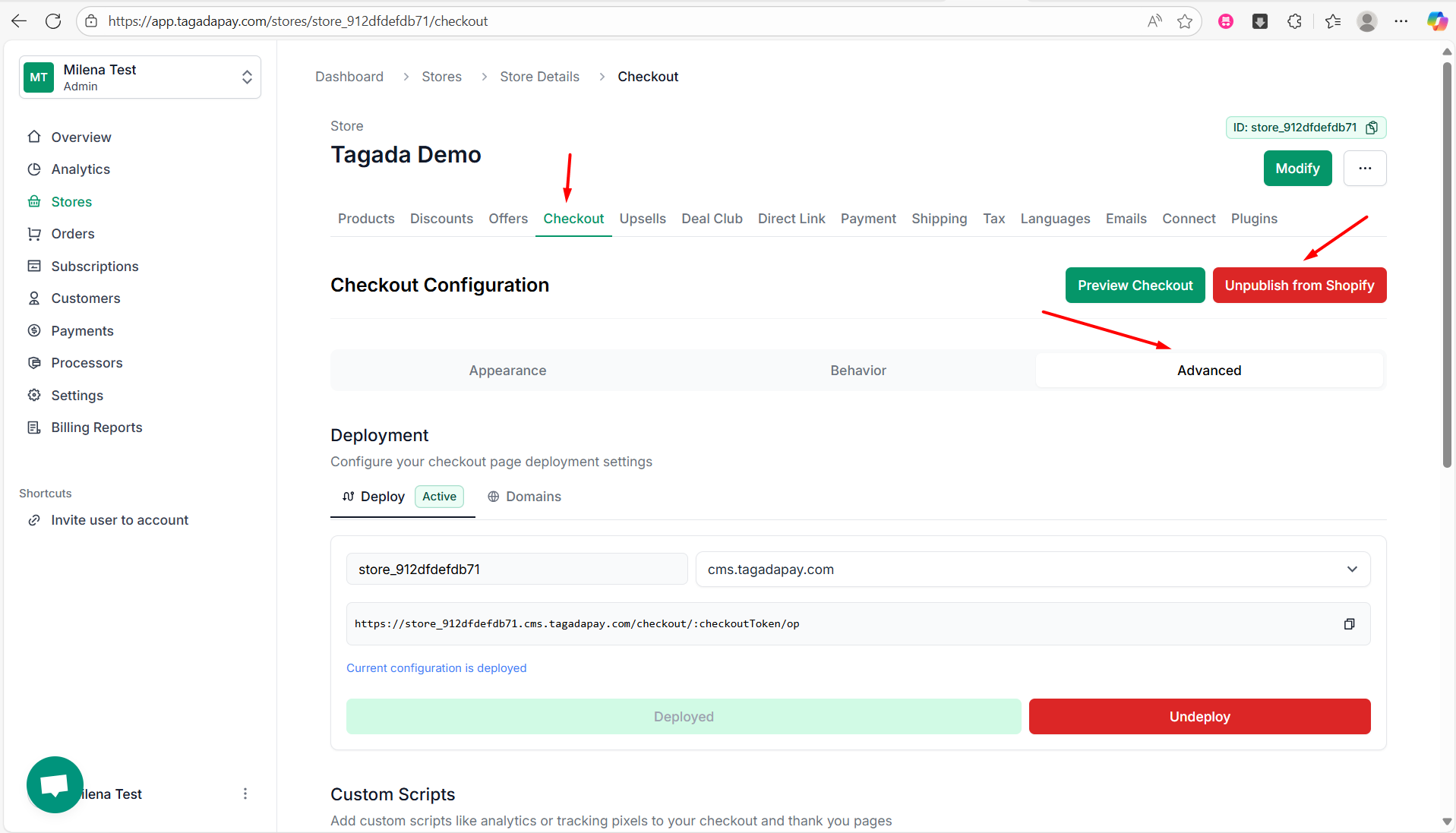
Task: Switch to the Upsells tab
Action: coord(643,219)
